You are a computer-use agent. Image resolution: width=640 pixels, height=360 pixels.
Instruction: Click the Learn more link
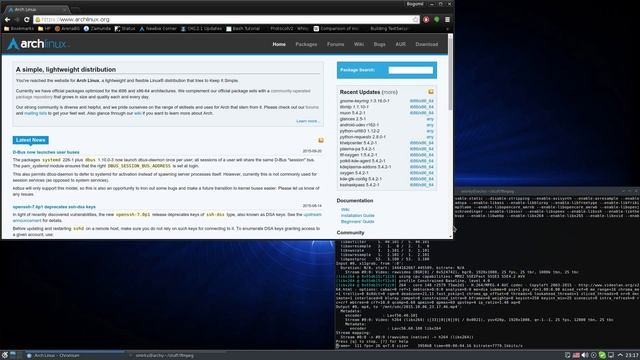[x=308, y=121]
